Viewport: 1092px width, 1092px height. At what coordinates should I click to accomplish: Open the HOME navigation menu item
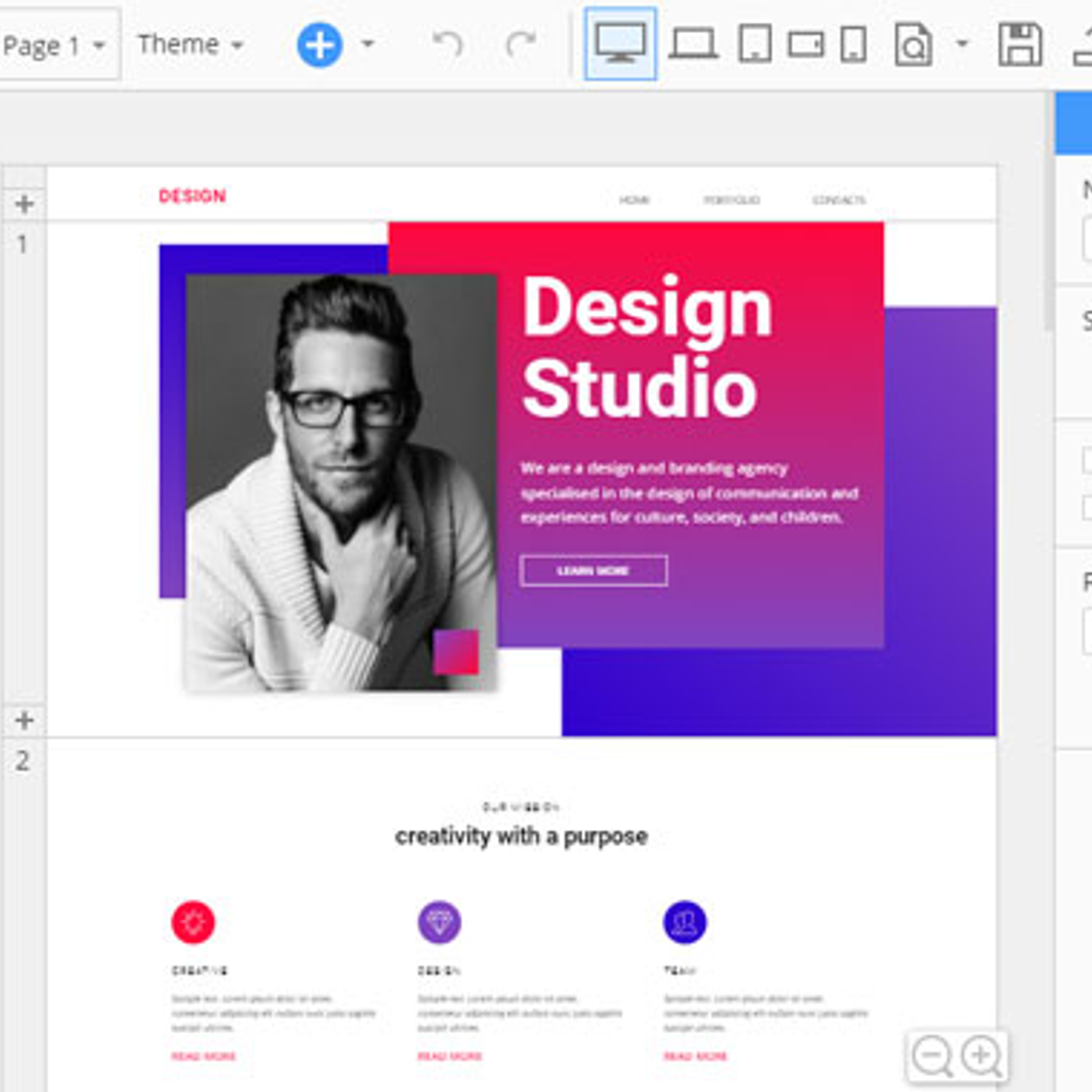[635, 199]
